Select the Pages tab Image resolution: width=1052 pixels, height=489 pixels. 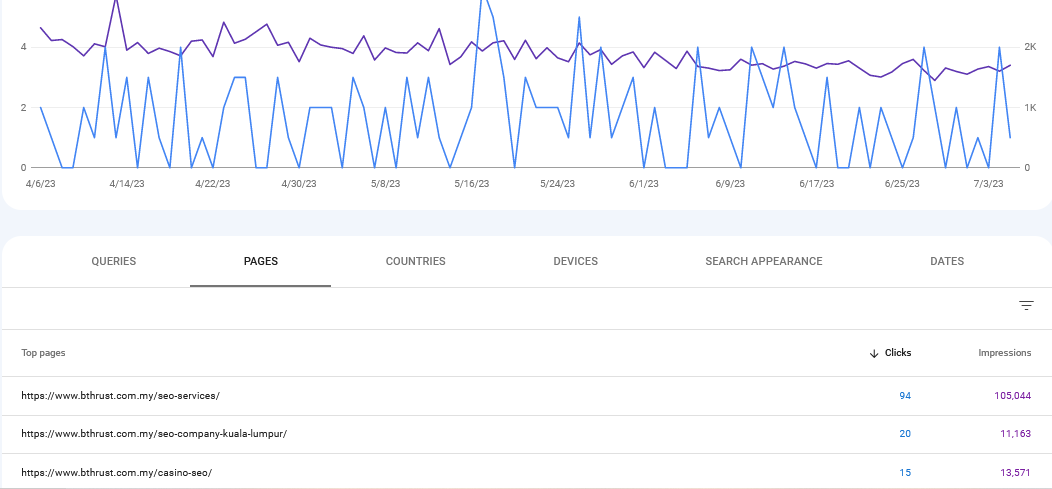coord(260,262)
